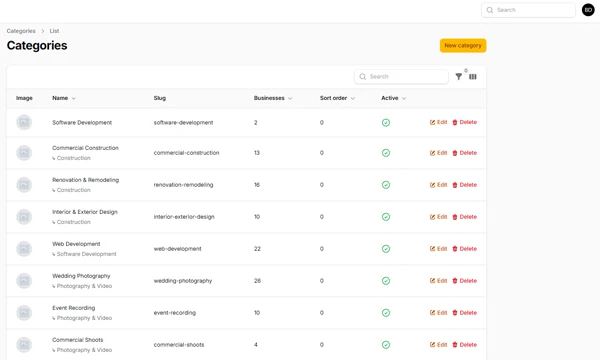Click the commercial-construction slug
Image resolution: width=600 pixels, height=360 pixels.
(x=186, y=153)
